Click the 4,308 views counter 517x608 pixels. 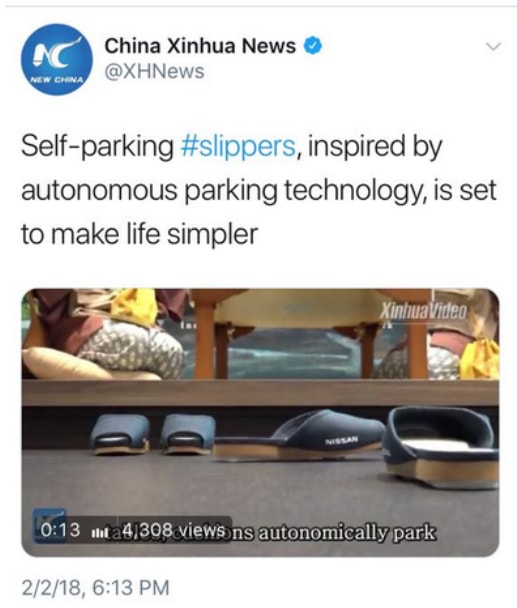click(x=173, y=529)
